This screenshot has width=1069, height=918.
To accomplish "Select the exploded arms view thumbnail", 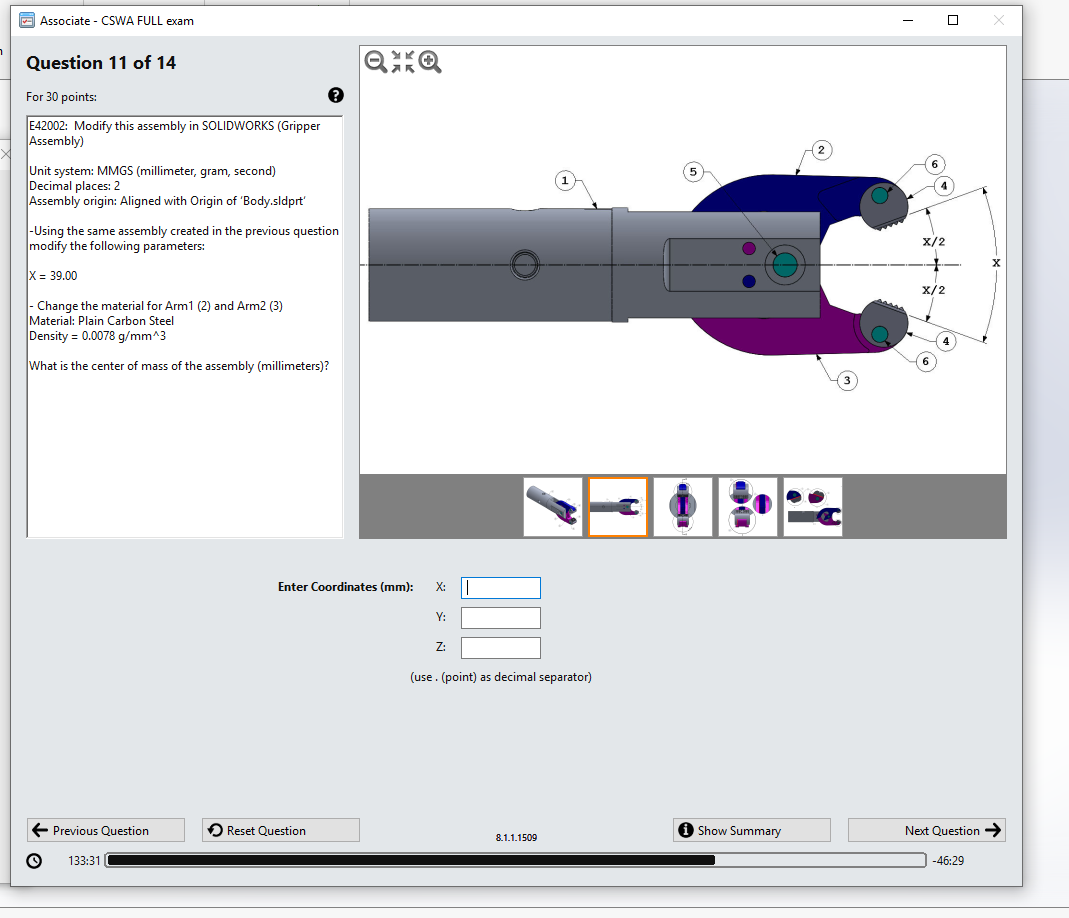I will click(x=813, y=507).
